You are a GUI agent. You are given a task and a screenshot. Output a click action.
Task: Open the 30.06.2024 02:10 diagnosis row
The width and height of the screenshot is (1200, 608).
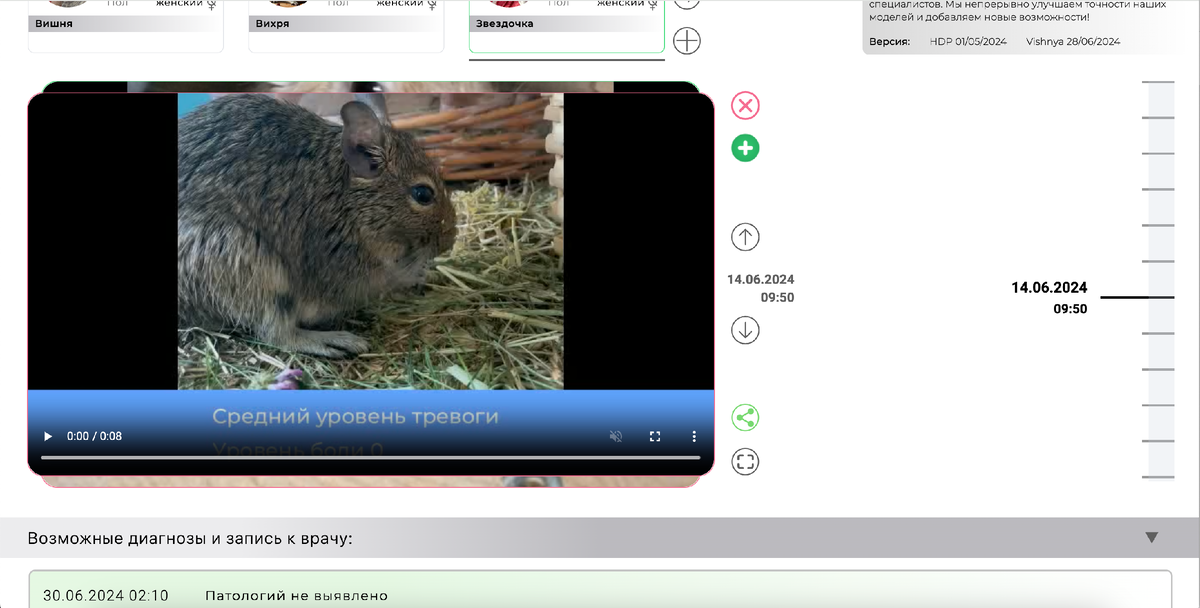600,592
